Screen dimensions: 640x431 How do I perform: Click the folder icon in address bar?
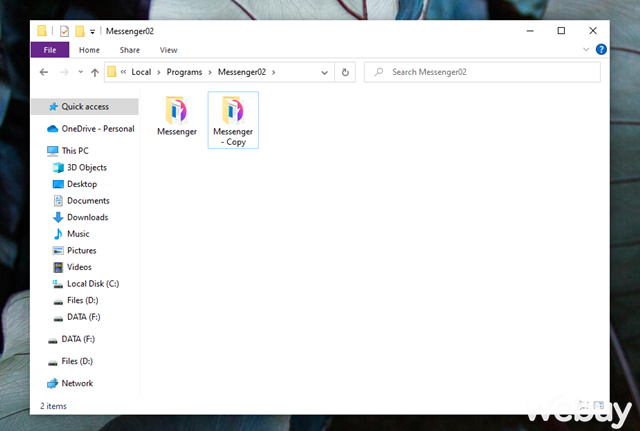pos(111,72)
